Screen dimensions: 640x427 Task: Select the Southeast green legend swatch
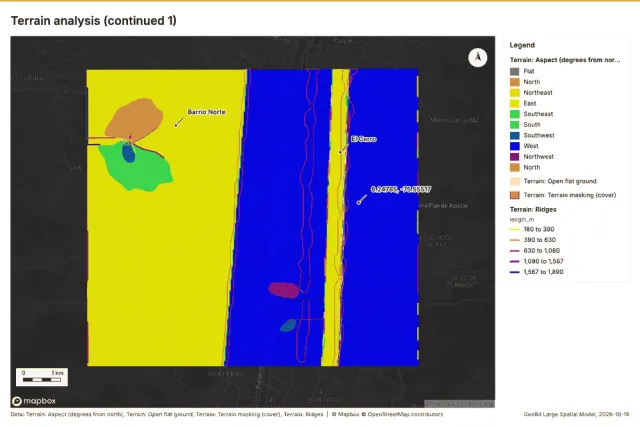[x=515, y=114]
